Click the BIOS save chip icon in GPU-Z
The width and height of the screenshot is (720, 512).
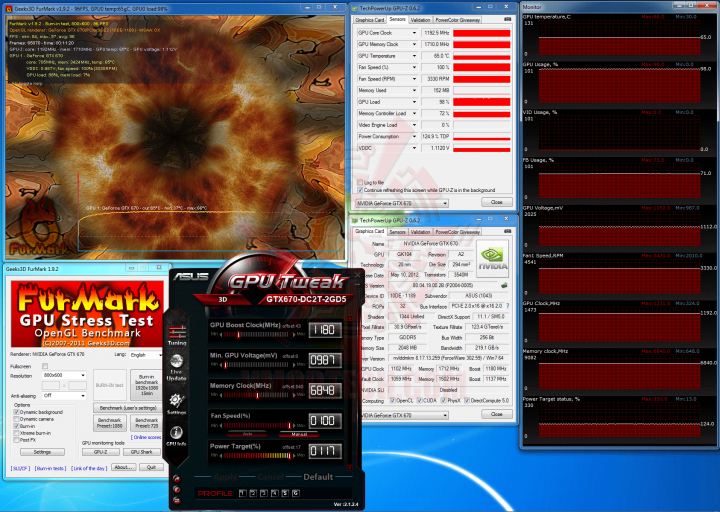(504, 285)
